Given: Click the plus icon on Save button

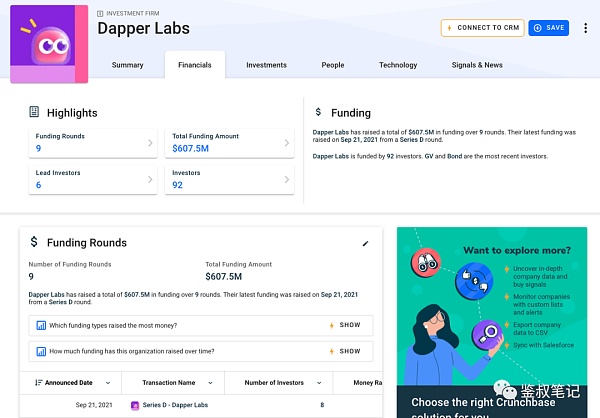Looking at the screenshot, I should (538, 28).
